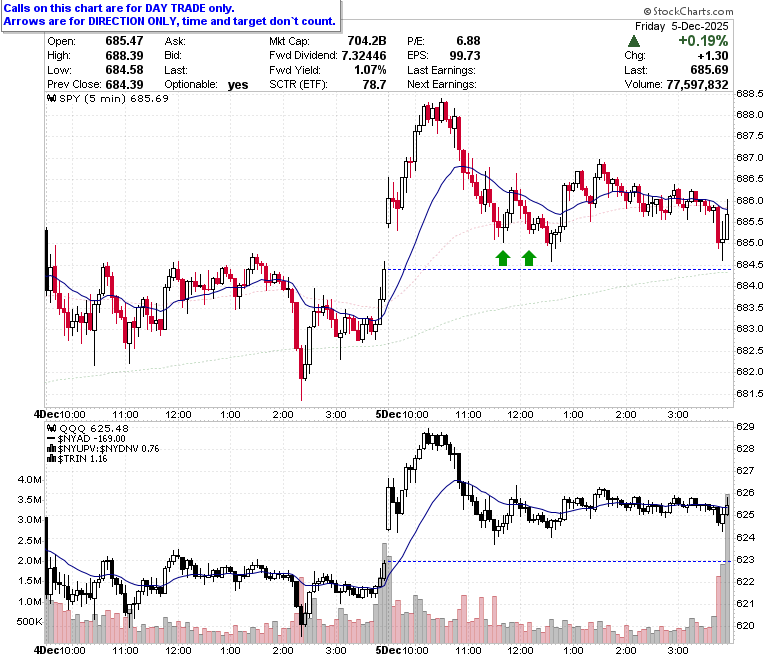This screenshot has height=659, width=780.
Task: Click the DAY TRADE only notice line
Action: click(119, 8)
